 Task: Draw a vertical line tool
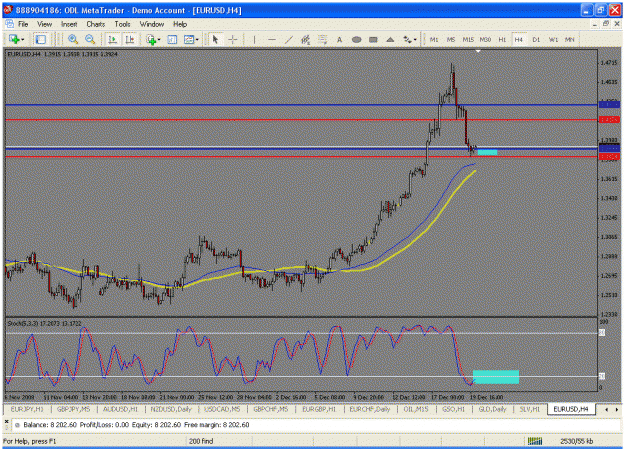pos(254,39)
